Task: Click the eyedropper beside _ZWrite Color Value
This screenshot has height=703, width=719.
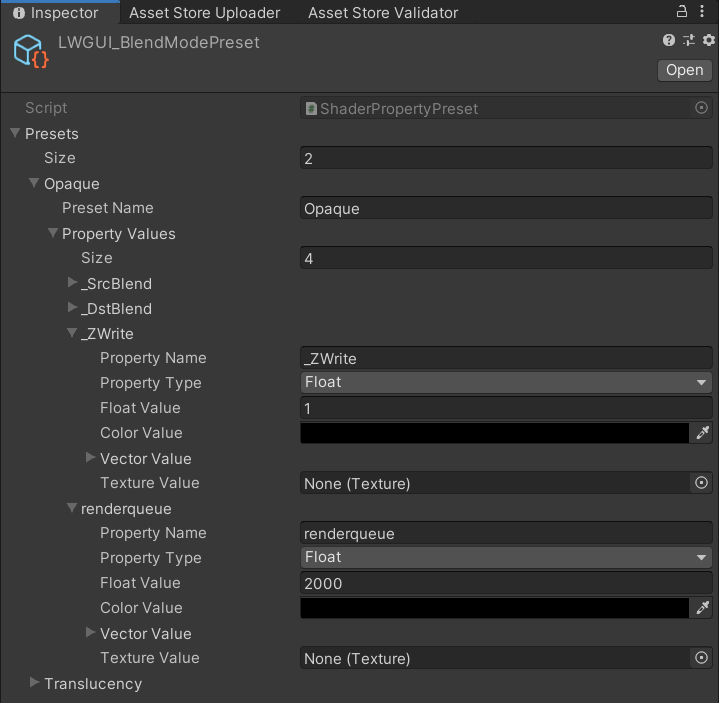Action: click(x=702, y=433)
